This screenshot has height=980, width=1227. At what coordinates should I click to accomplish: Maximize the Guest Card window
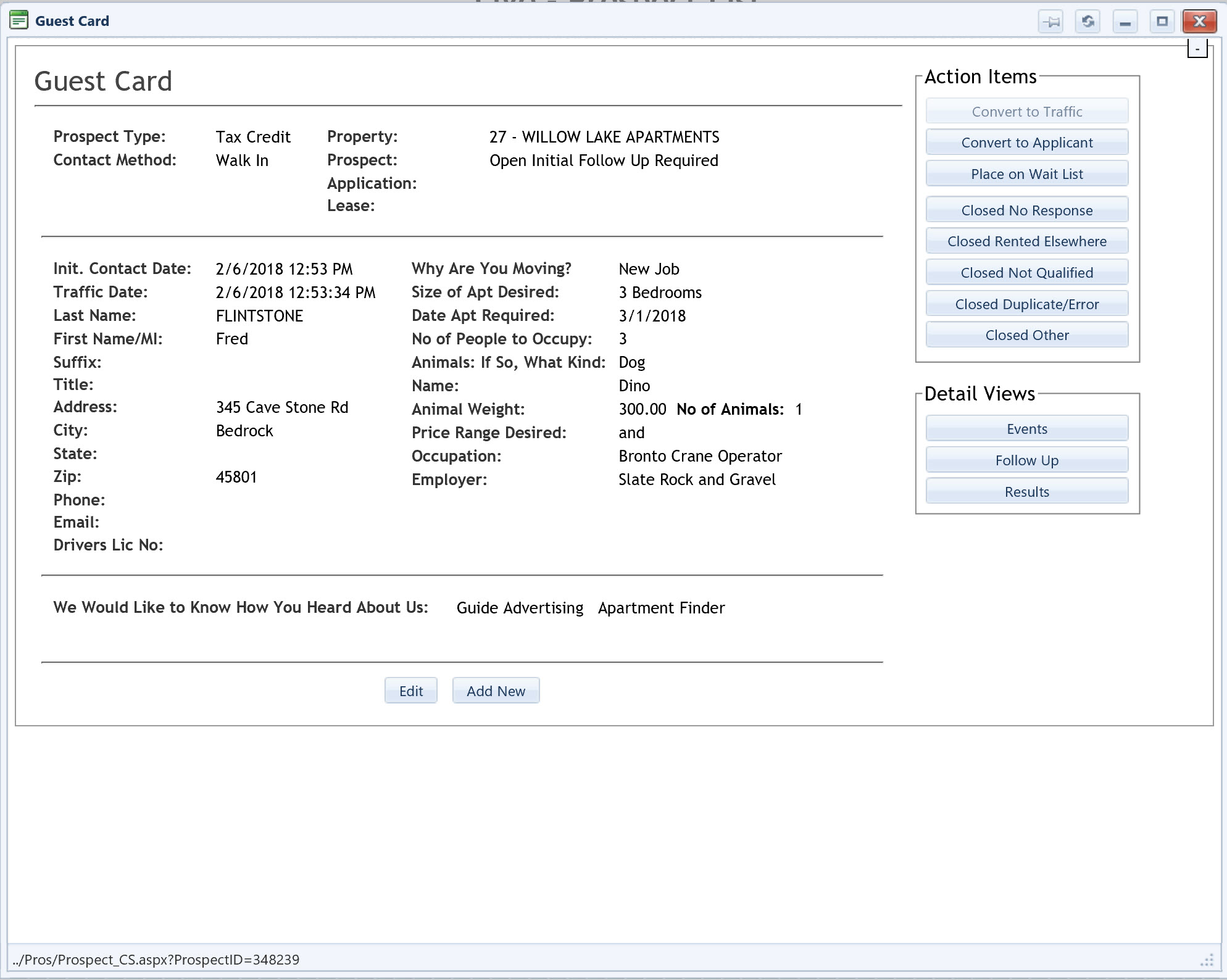(1162, 22)
